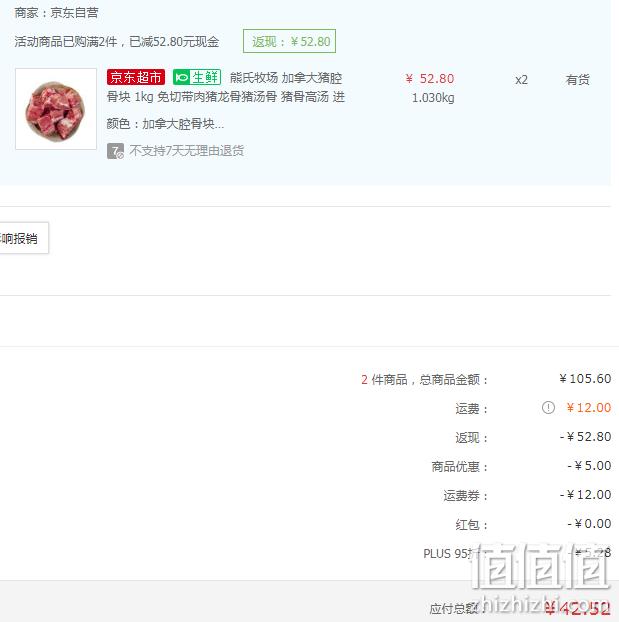The height and width of the screenshot is (622, 619).
Task: Click the 商家:京东自营 merchant label
Action: pos(56,13)
